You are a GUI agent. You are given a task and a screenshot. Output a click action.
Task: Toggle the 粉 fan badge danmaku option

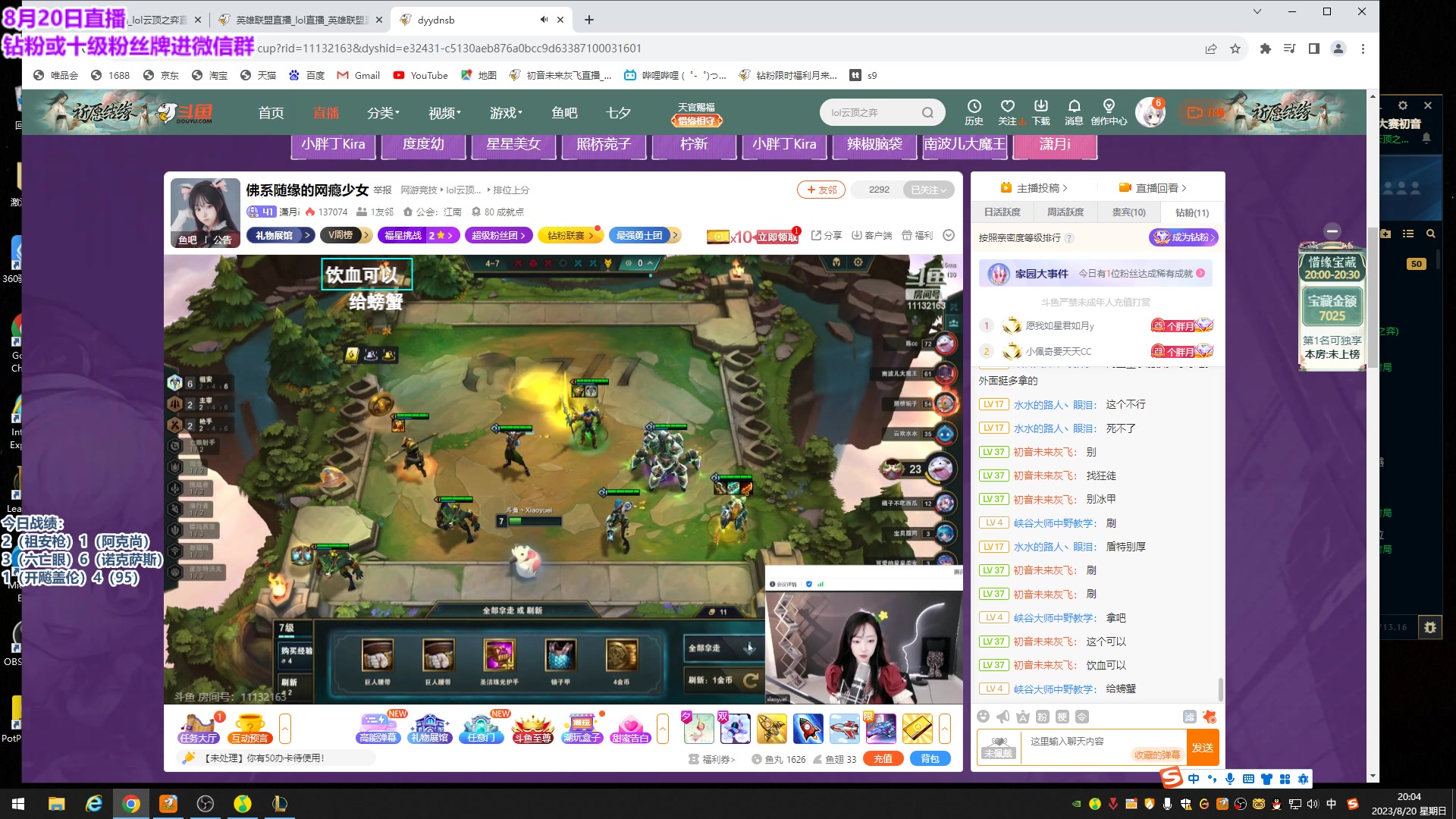pos(1043,717)
